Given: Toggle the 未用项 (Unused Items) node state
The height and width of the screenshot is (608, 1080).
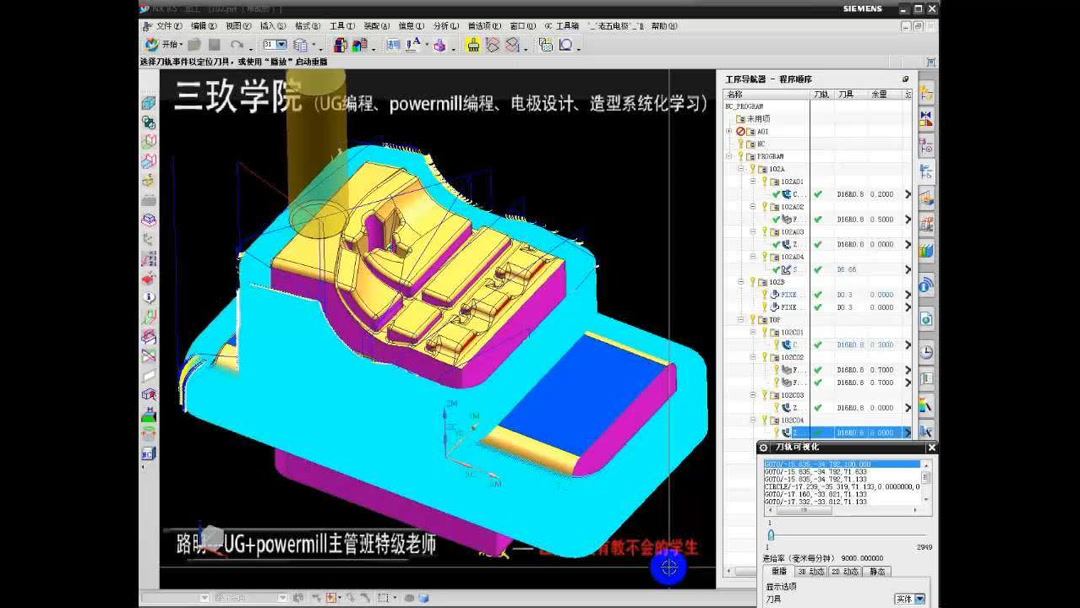Looking at the screenshot, I should tap(740, 117).
